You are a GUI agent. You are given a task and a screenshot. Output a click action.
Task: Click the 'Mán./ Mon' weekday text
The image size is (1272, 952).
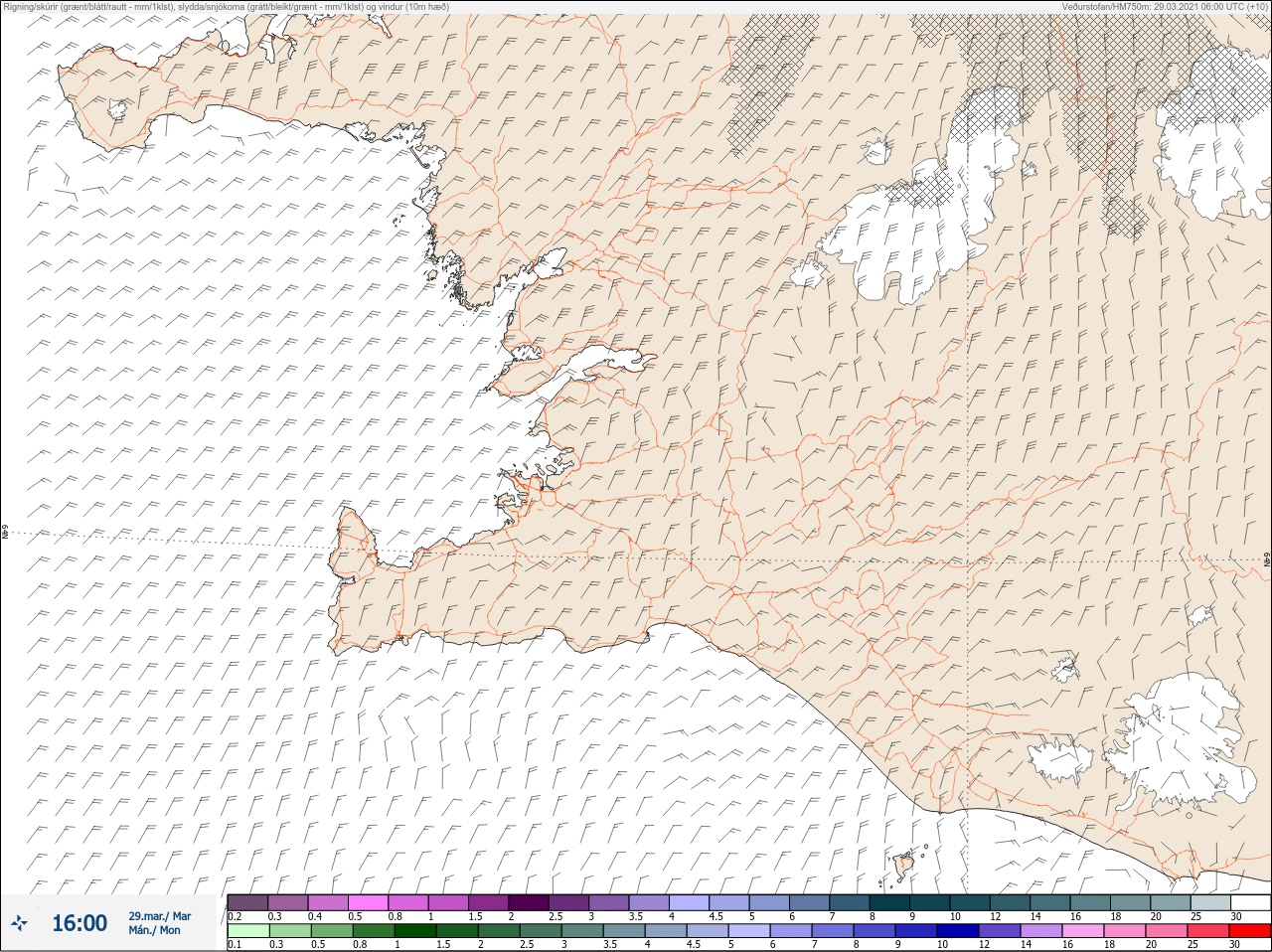pyautogui.click(x=155, y=931)
